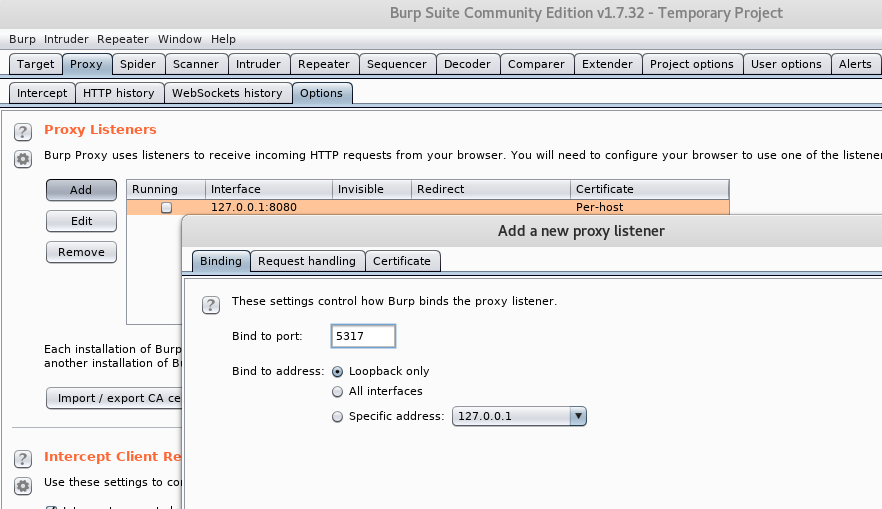The width and height of the screenshot is (882, 509).
Task: Open help for Intercept Client Requests section
Action: tap(22, 459)
